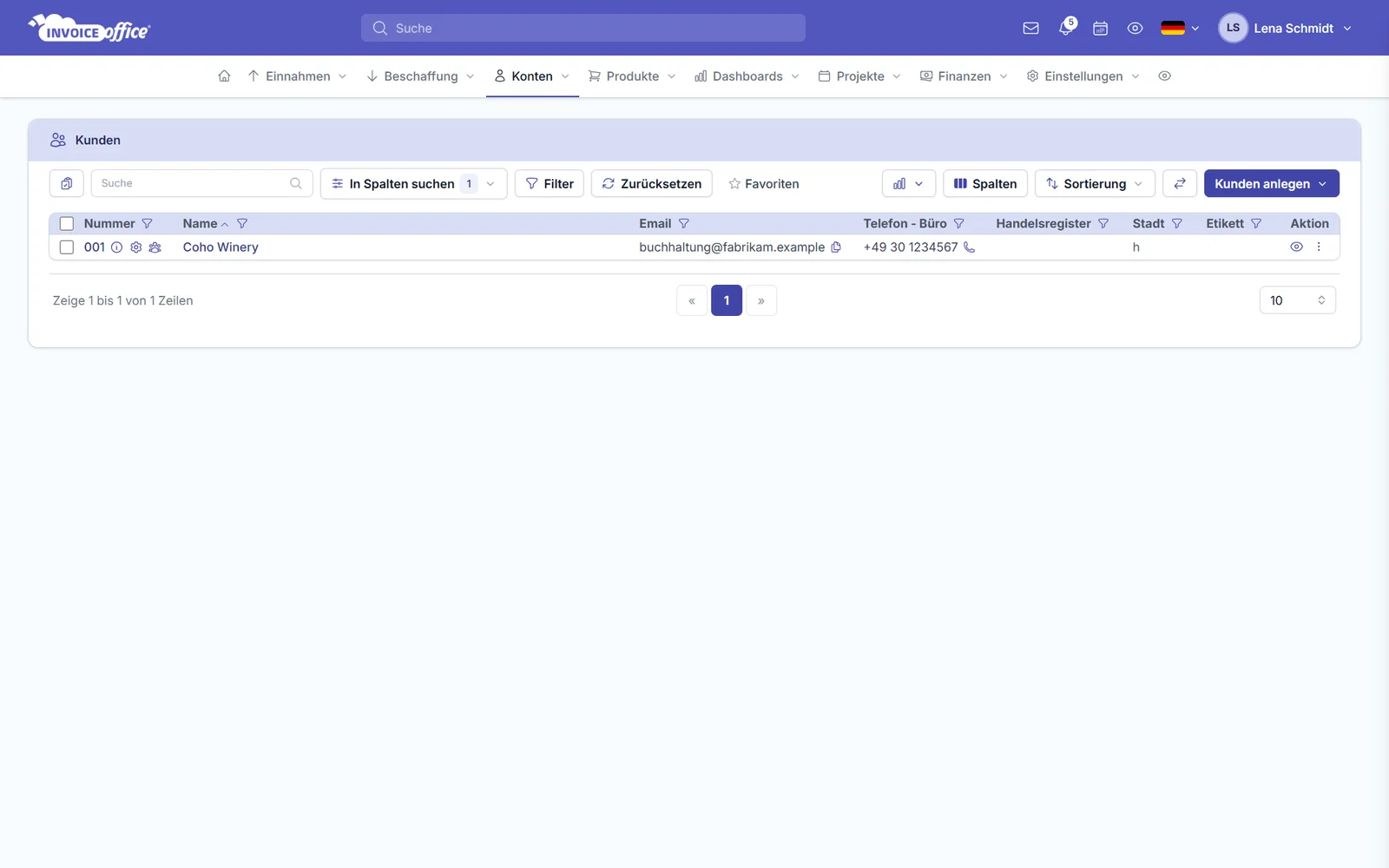The image size is (1389, 868).
Task: Open customer number 001 link
Action: [95, 247]
